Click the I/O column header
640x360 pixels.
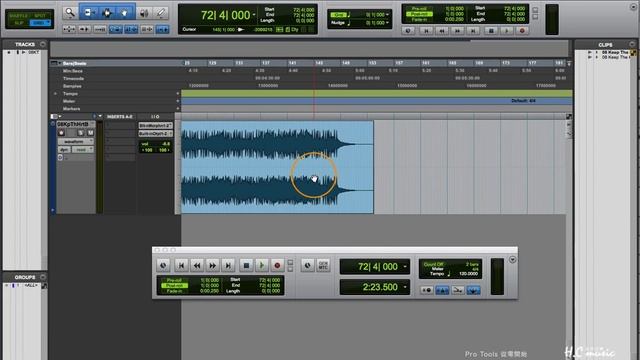[155, 117]
